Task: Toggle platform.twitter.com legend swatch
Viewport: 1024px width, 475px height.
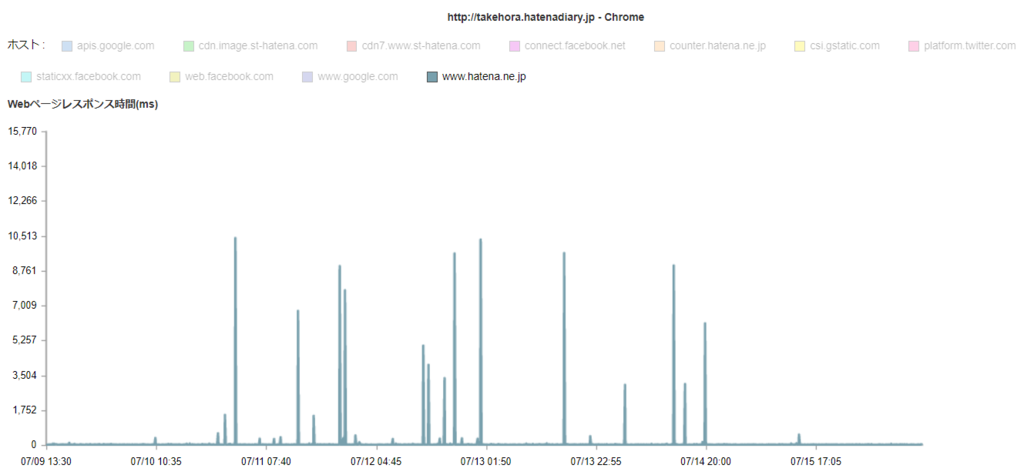Action: [914, 46]
